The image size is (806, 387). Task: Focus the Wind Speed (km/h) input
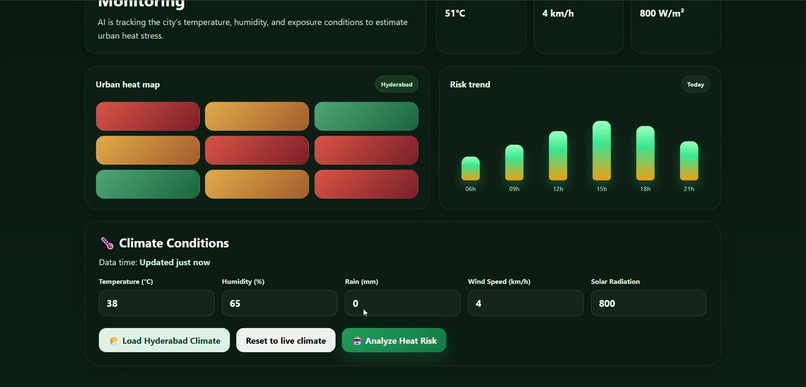click(525, 303)
